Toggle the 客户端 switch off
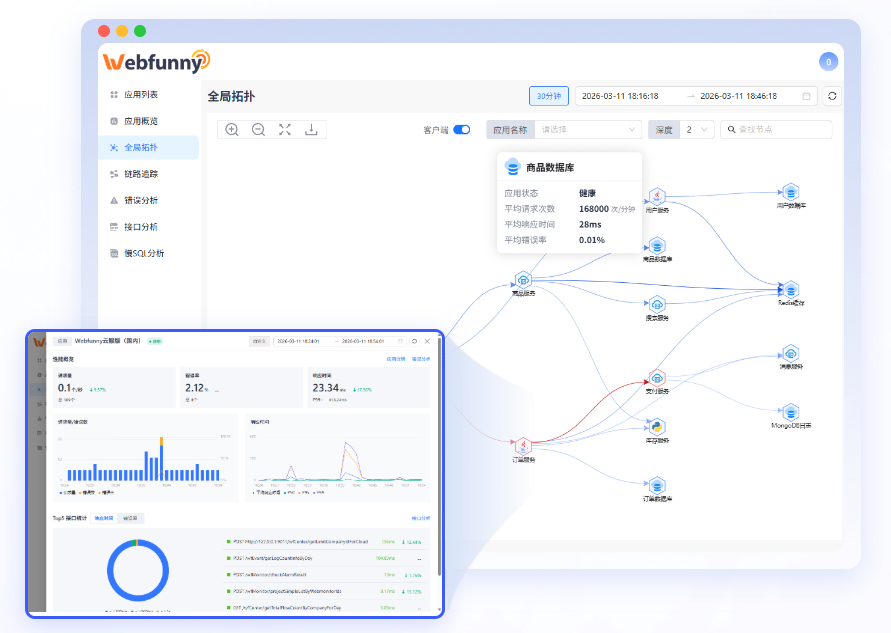Viewport: 891px width, 633px height. pos(461,130)
